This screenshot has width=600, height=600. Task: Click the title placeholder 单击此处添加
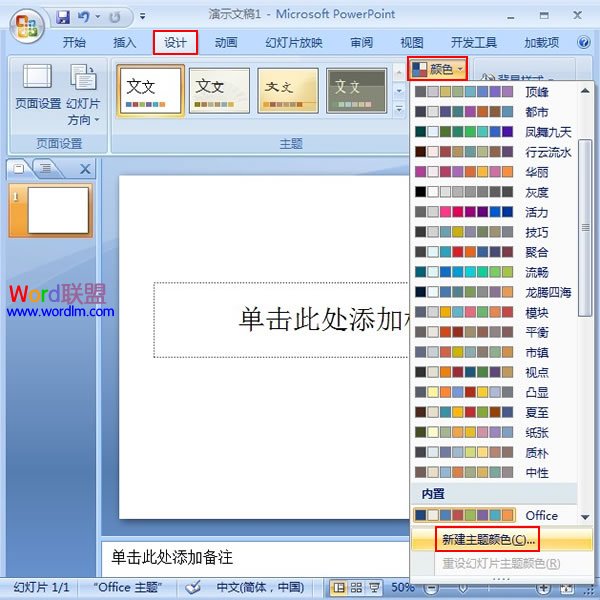click(281, 320)
